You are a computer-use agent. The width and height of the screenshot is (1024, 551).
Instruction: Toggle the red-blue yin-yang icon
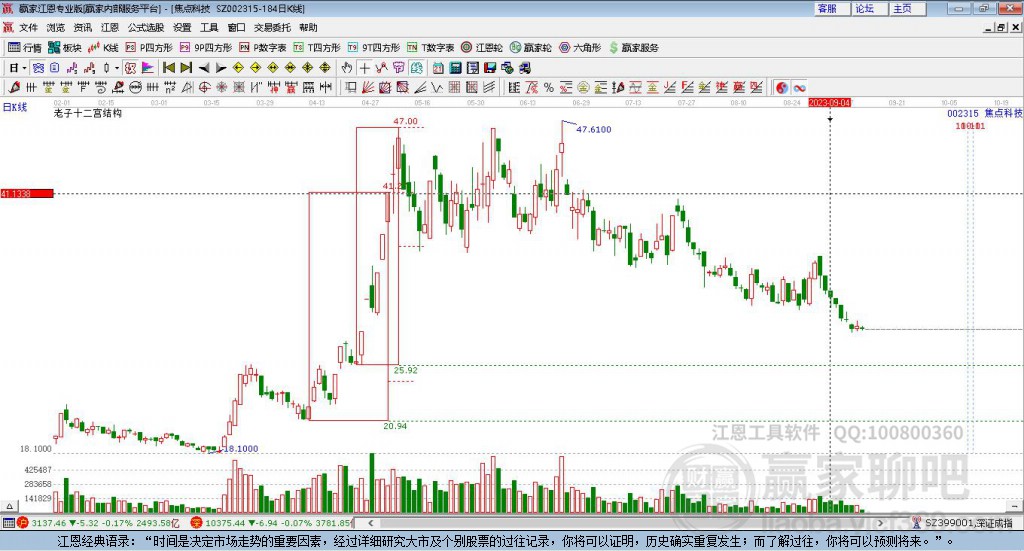point(782,87)
